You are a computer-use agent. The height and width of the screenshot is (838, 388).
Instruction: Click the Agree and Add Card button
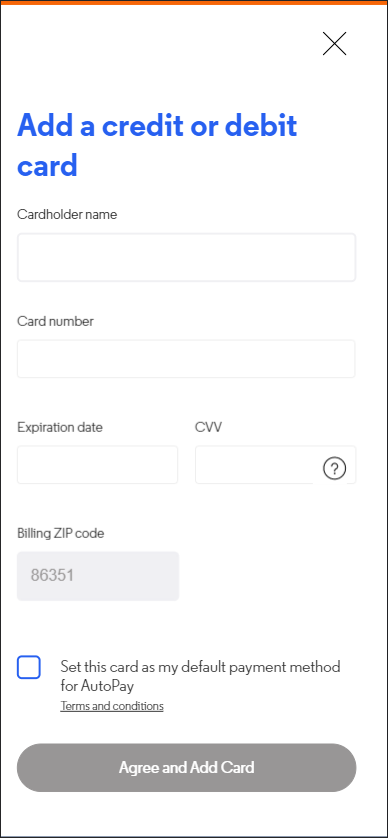point(187,767)
